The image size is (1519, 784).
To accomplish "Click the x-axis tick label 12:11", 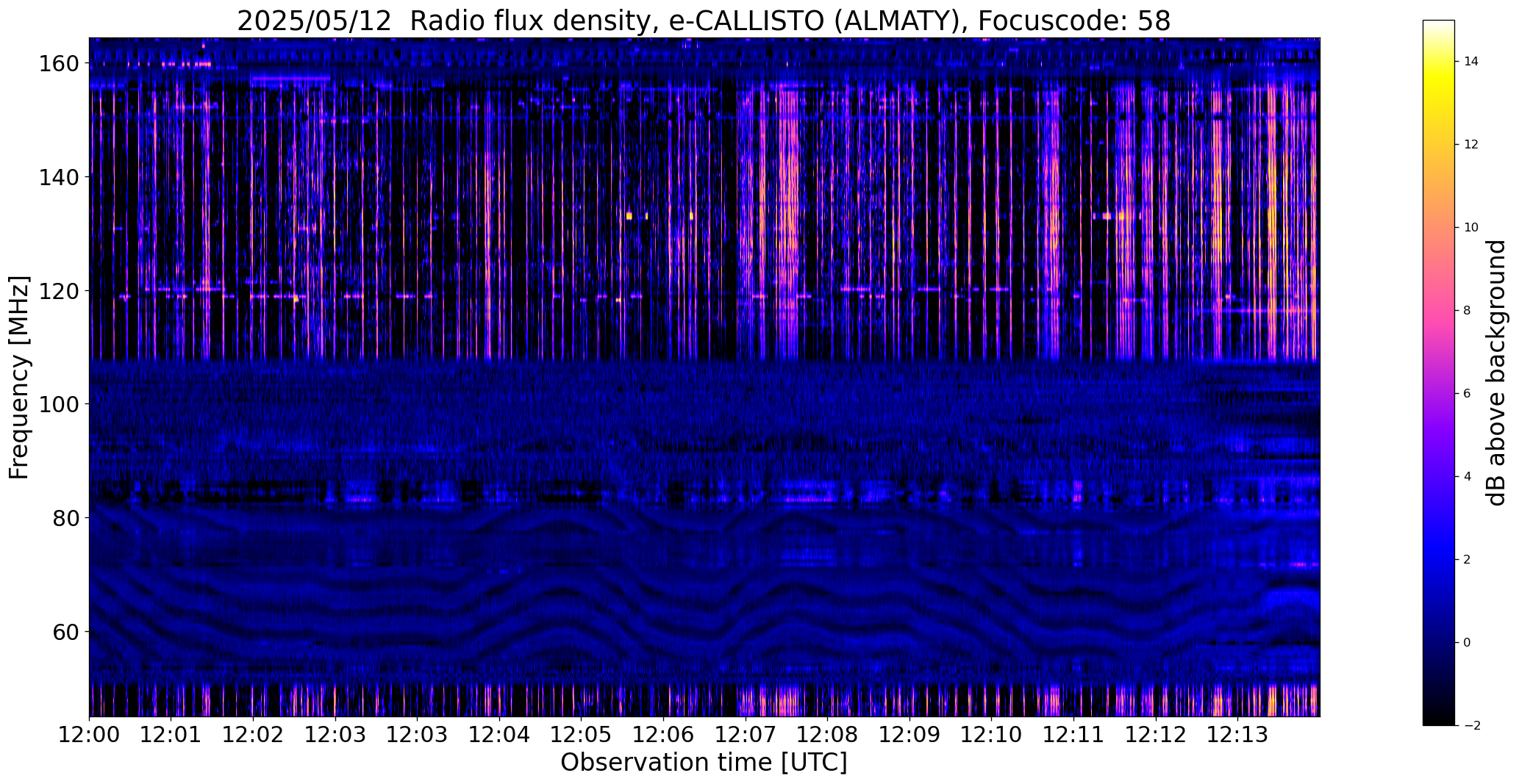I will (x=1073, y=735).
